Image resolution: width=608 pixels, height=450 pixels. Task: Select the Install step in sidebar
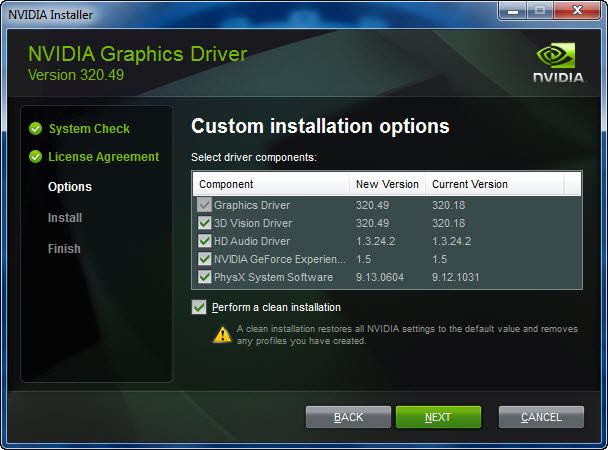coord(65,218)
